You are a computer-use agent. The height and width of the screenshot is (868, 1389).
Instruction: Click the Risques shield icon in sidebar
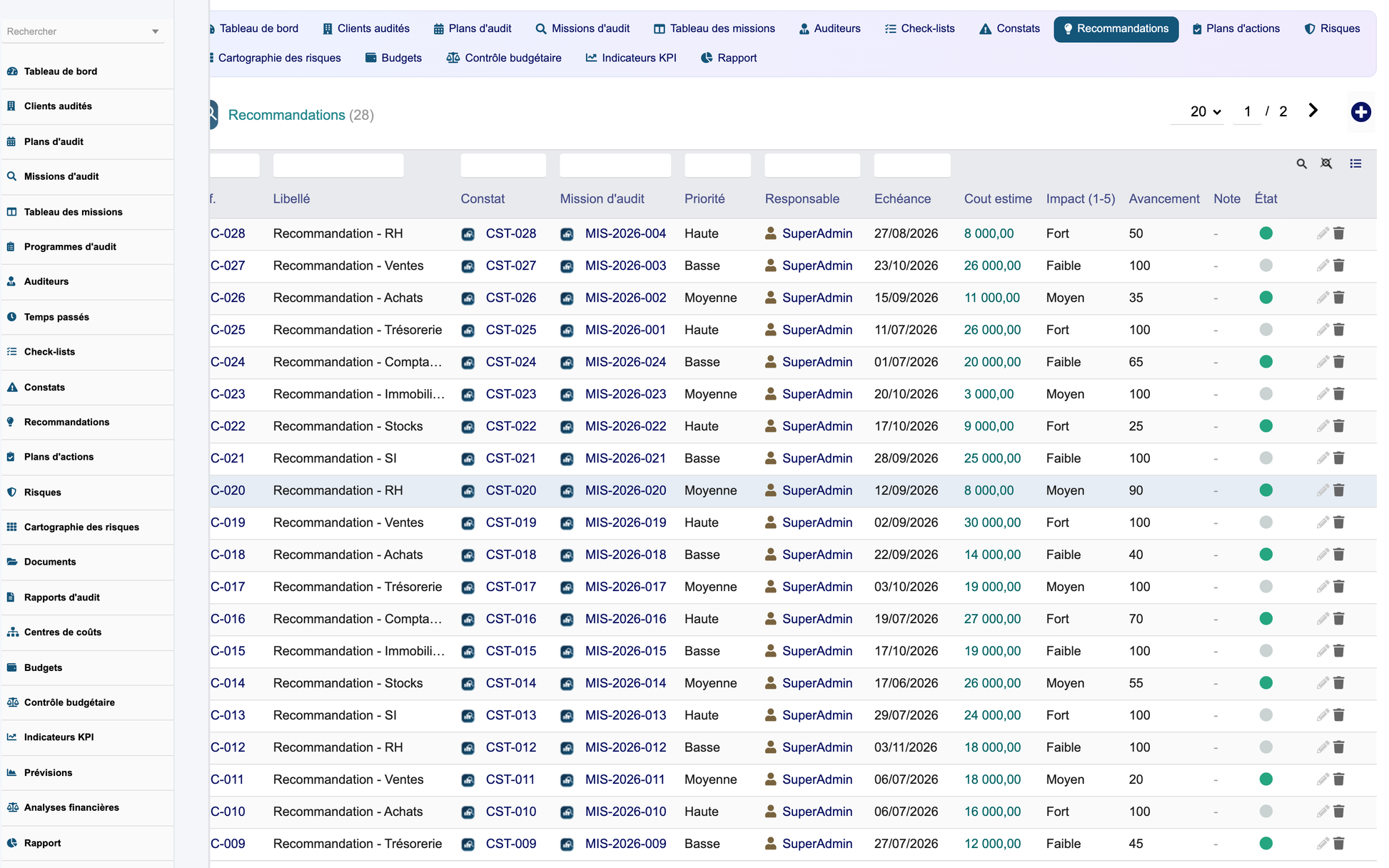pyautogui.click(x=11, y=493)
